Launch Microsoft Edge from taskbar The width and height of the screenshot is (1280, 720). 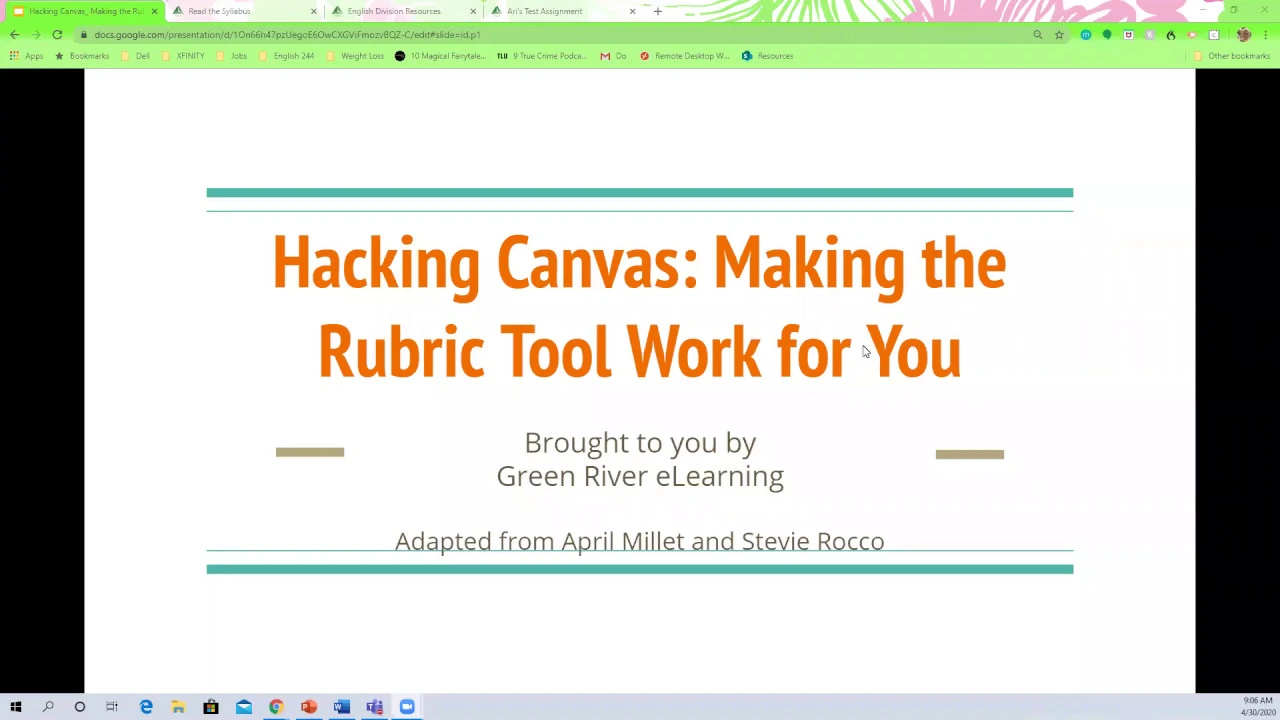[146, 707]
